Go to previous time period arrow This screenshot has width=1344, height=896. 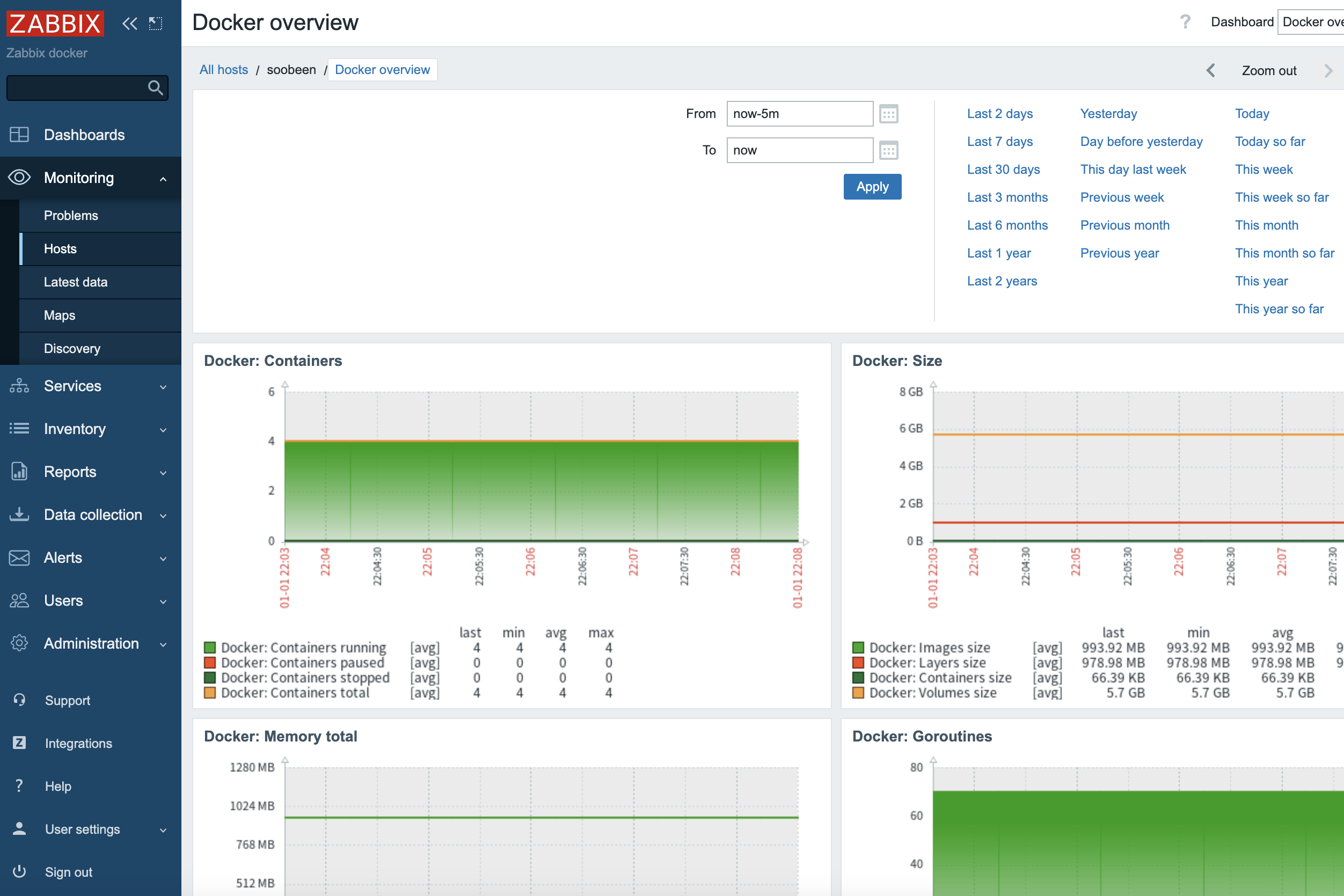[x=1211, y=70]
